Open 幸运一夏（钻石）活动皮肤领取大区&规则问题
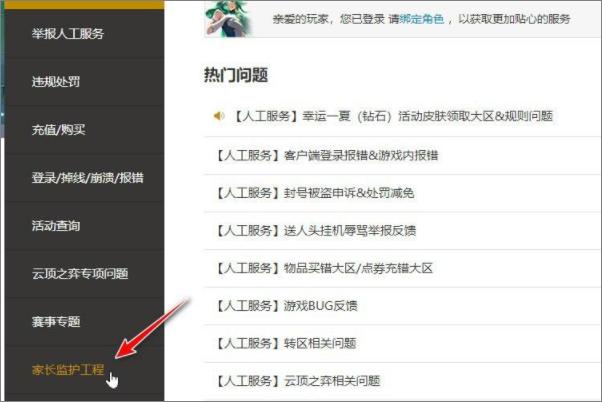Viewport: 602px width, 402px height. (393, 116)
